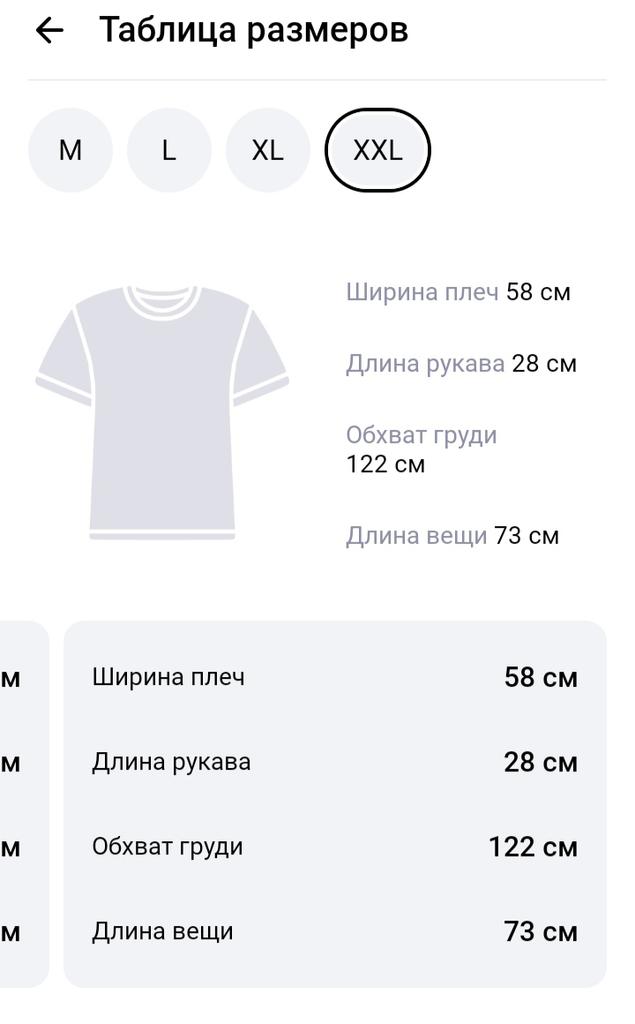The height and width of the screenshot is (1024, 635).
Task: Tap the t-shirt illustration
Action: (162, 412)
